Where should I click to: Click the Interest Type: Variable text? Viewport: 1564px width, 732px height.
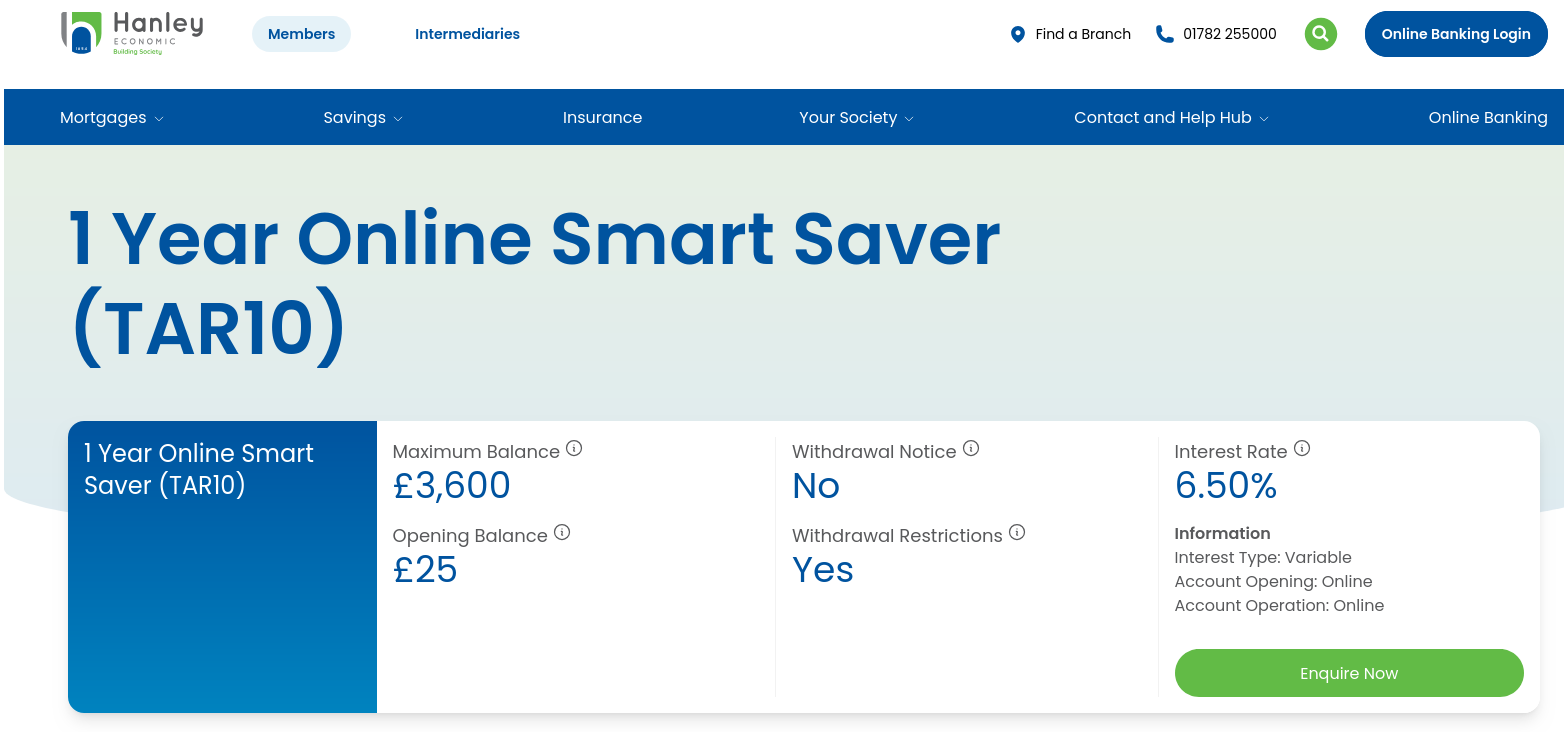(x=1263, y=558)
